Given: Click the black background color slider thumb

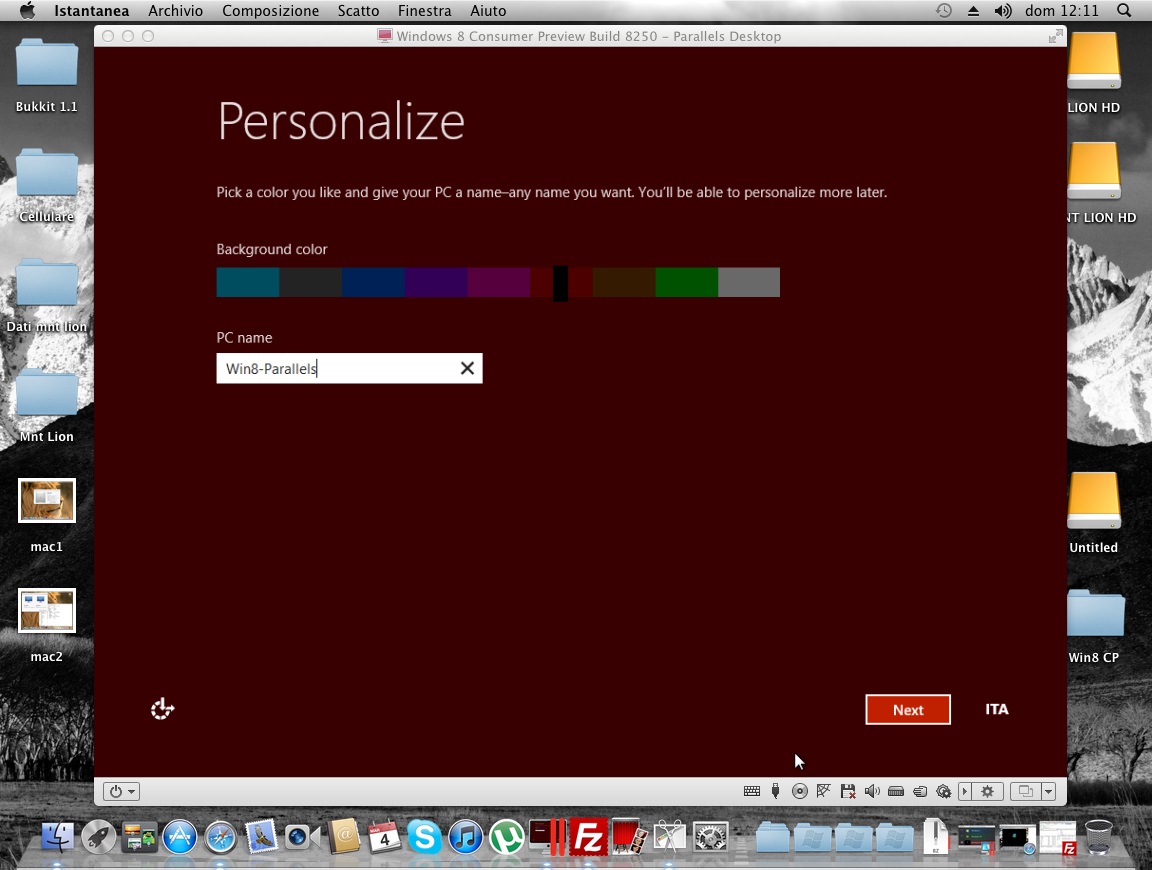Looking at the screenshot, I should tap(561, 283).
